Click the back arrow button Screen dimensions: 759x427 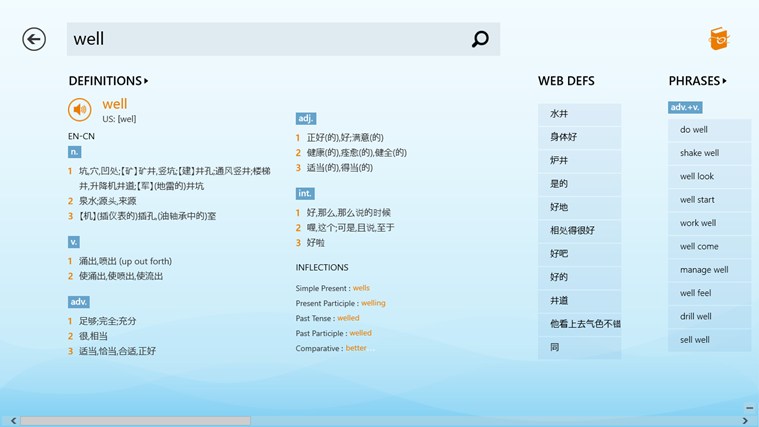(34, 39)
